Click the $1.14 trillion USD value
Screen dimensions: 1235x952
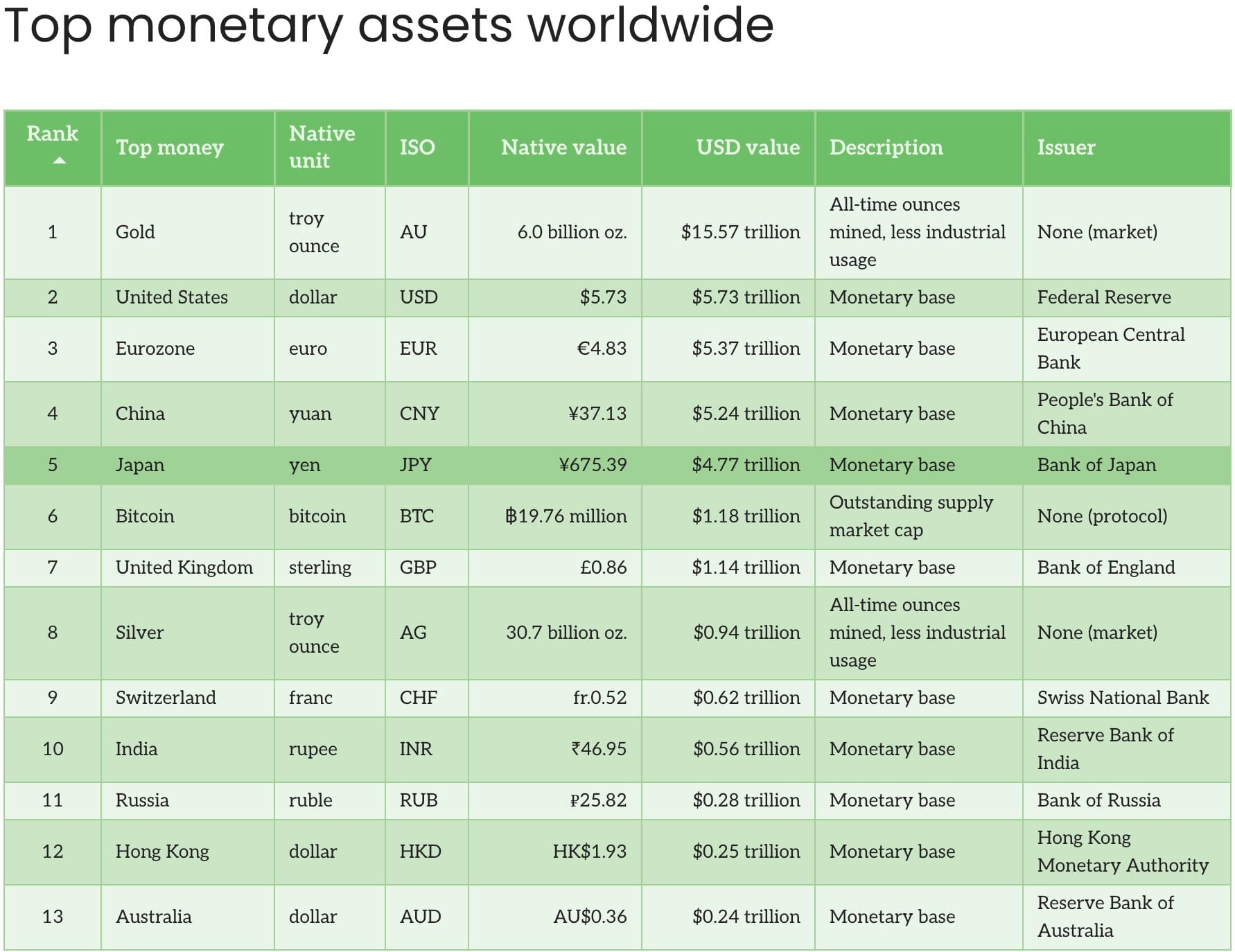[x=746, y=567]
